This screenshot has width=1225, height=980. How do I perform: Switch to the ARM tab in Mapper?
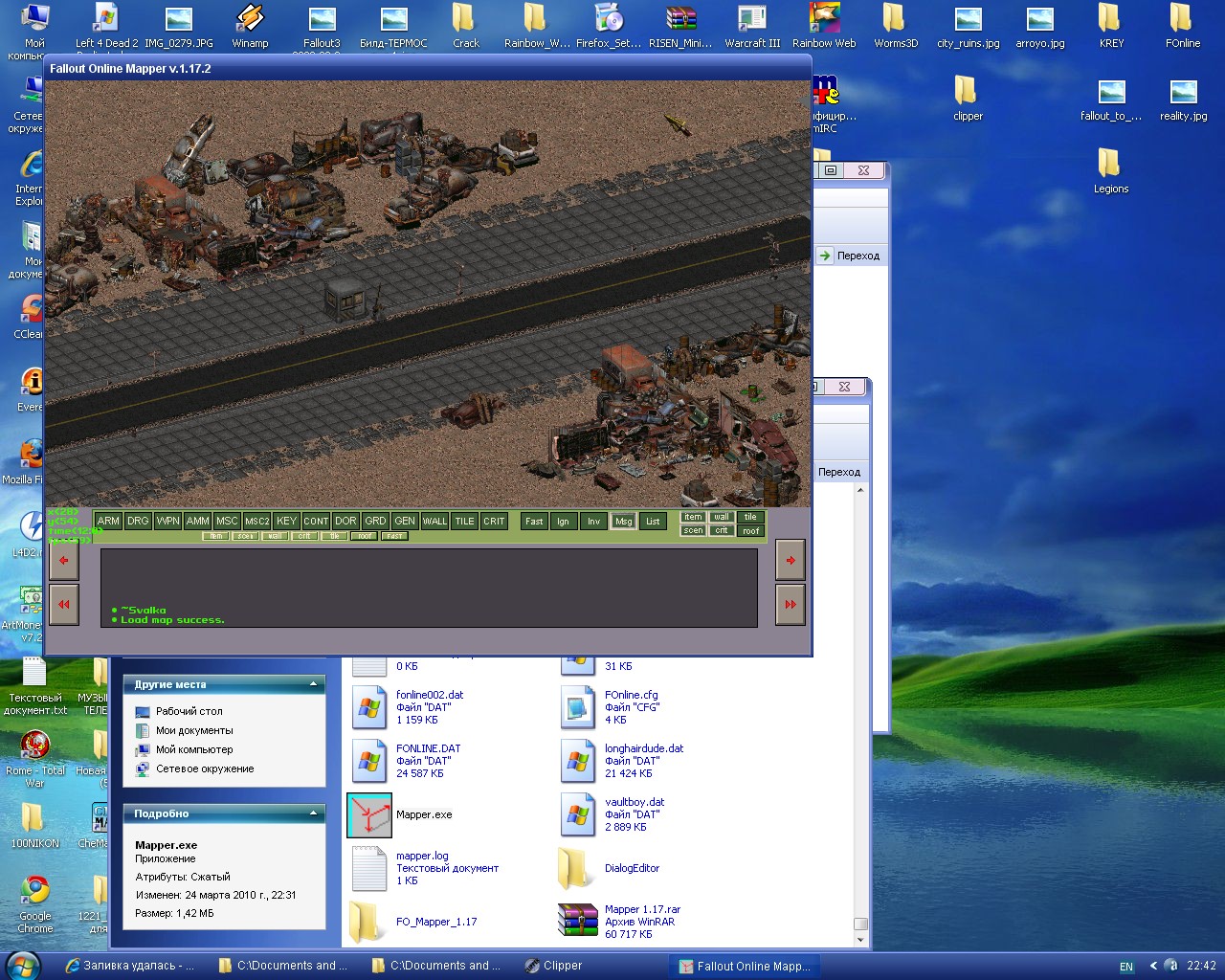108,521
